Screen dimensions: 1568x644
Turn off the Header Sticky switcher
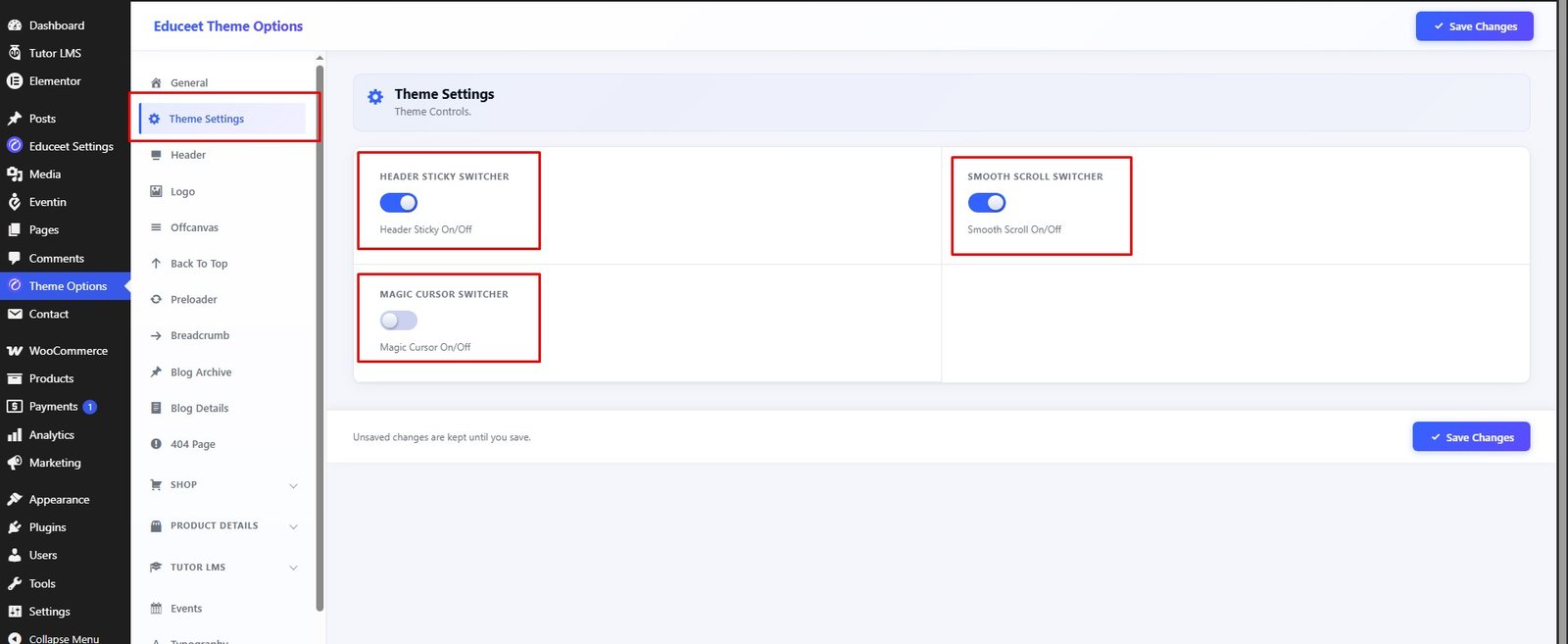[399, 203]
